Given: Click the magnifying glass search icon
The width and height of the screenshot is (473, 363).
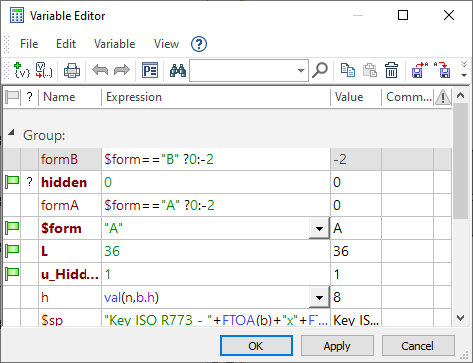Looking at the screenshot, I should pos(320,70).
